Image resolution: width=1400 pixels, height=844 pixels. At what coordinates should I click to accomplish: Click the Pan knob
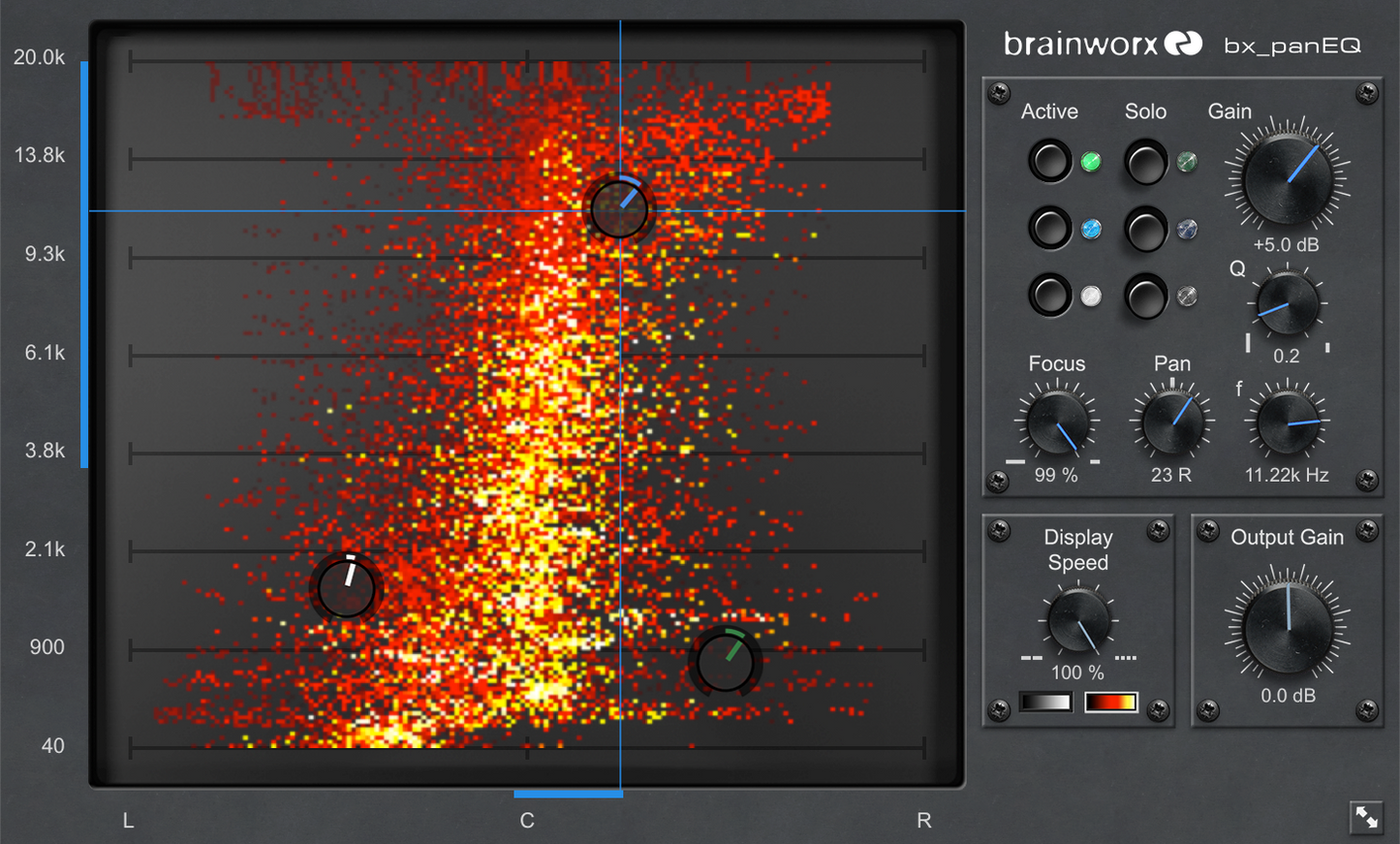[x=1172, y=422]
